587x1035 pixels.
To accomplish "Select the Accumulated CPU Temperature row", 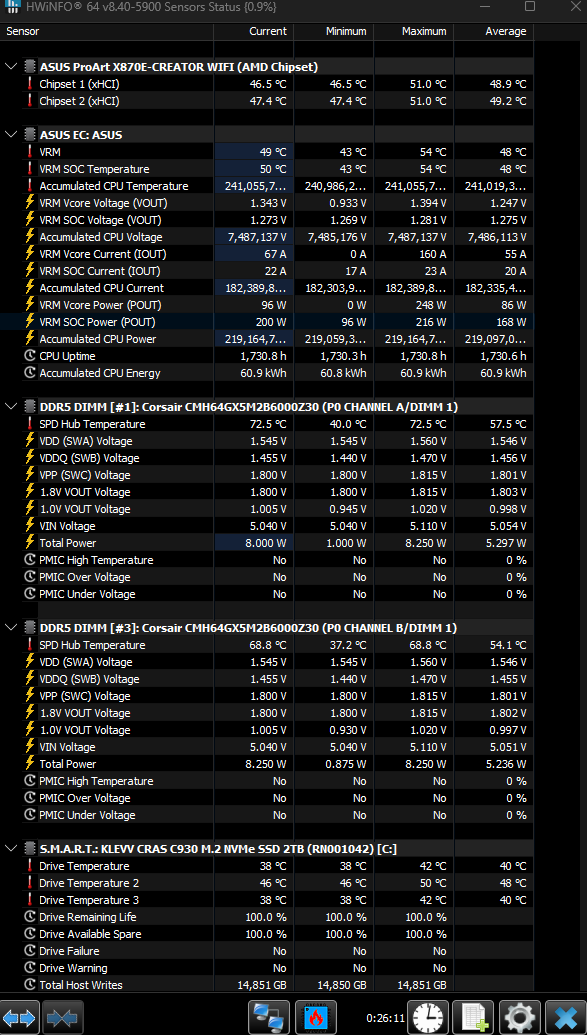I will [267, 186].
